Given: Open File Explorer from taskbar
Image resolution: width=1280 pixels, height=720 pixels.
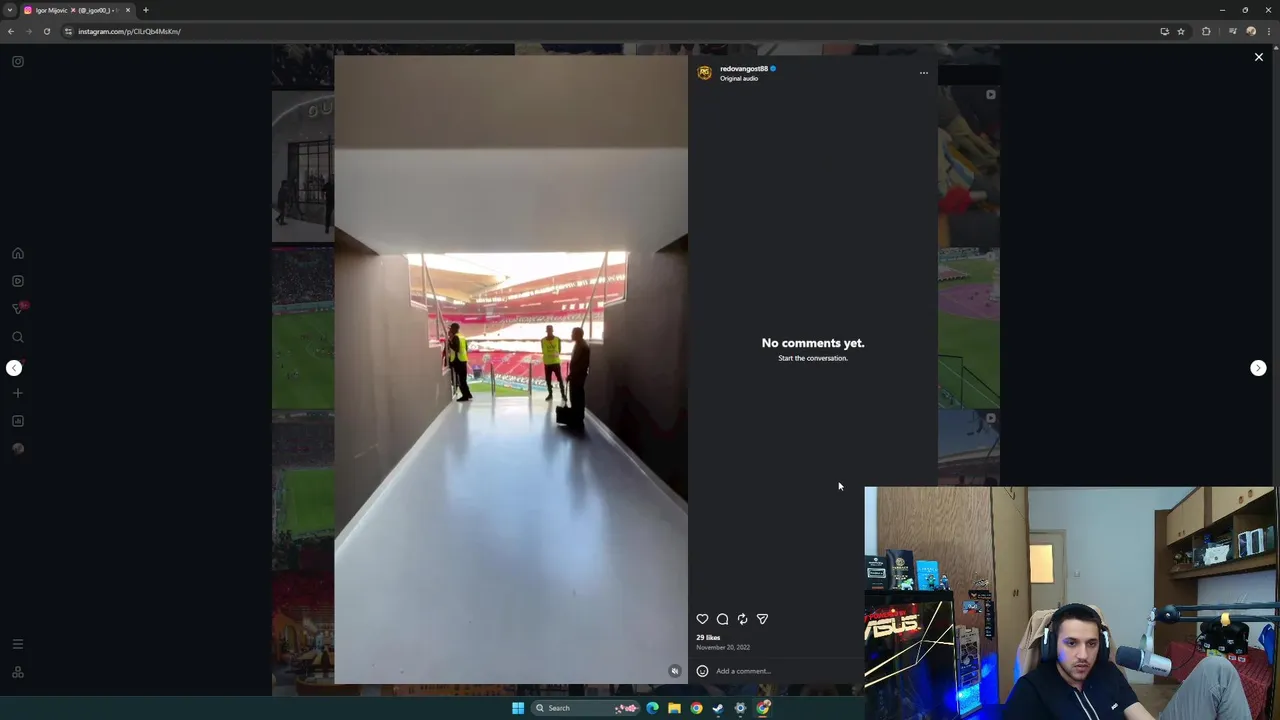Looking at the screenshot, I should point(674,708).
